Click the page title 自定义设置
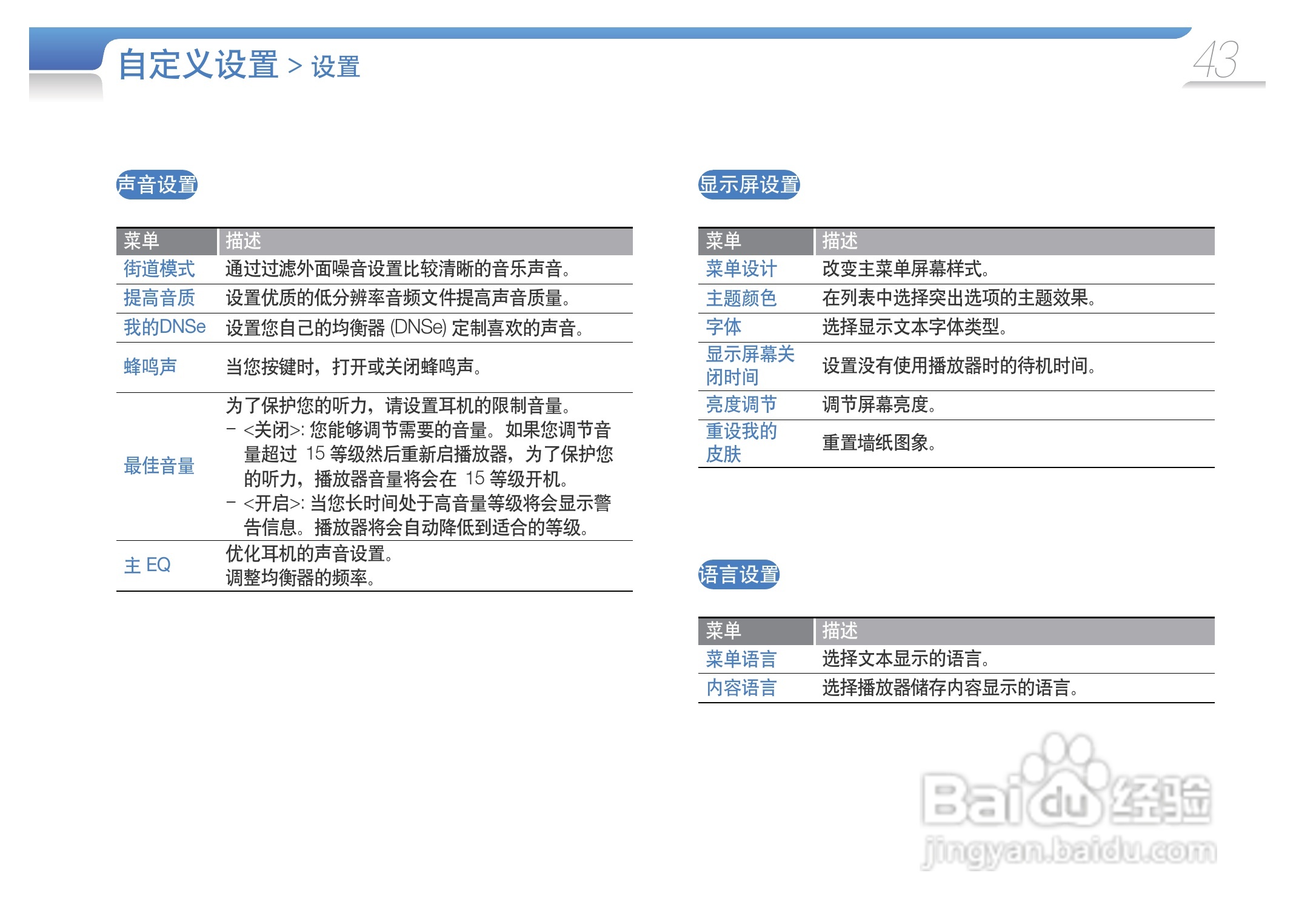 pos(198,65)
